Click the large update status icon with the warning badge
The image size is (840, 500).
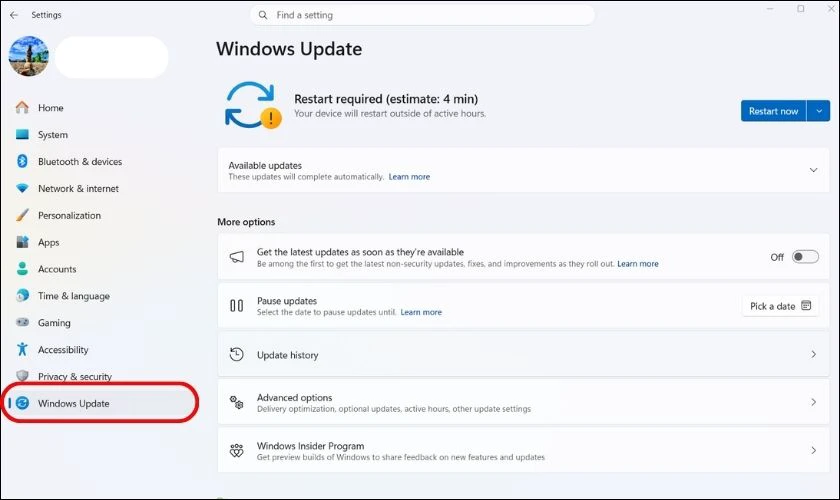point(252,106)
